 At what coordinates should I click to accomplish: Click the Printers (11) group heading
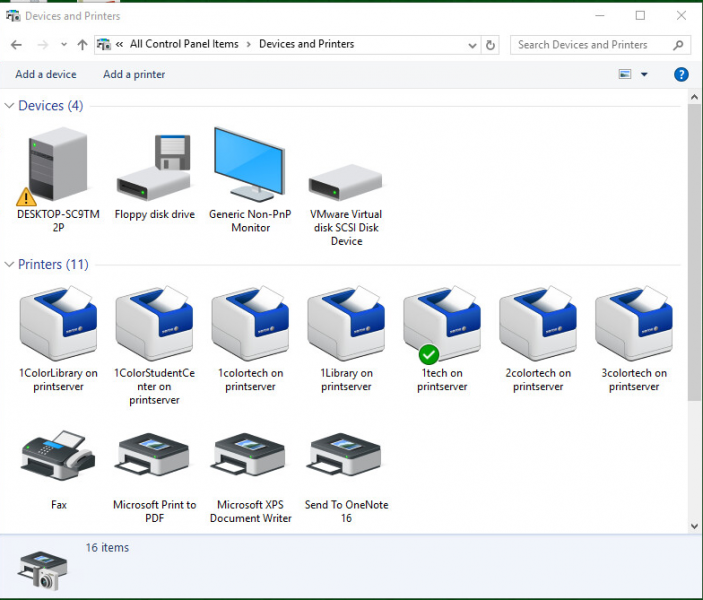[x=53, y=265]
